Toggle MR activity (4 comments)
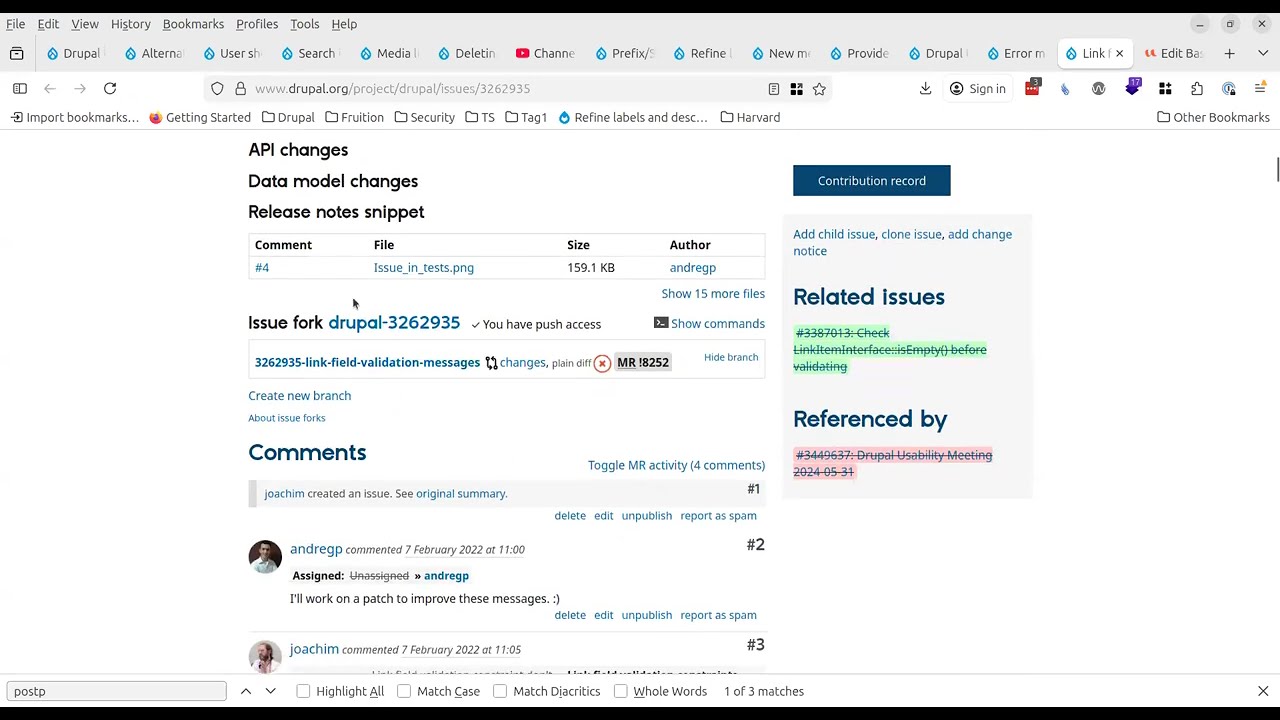This screenshot has width=1280, height=720. coord(676,465)
